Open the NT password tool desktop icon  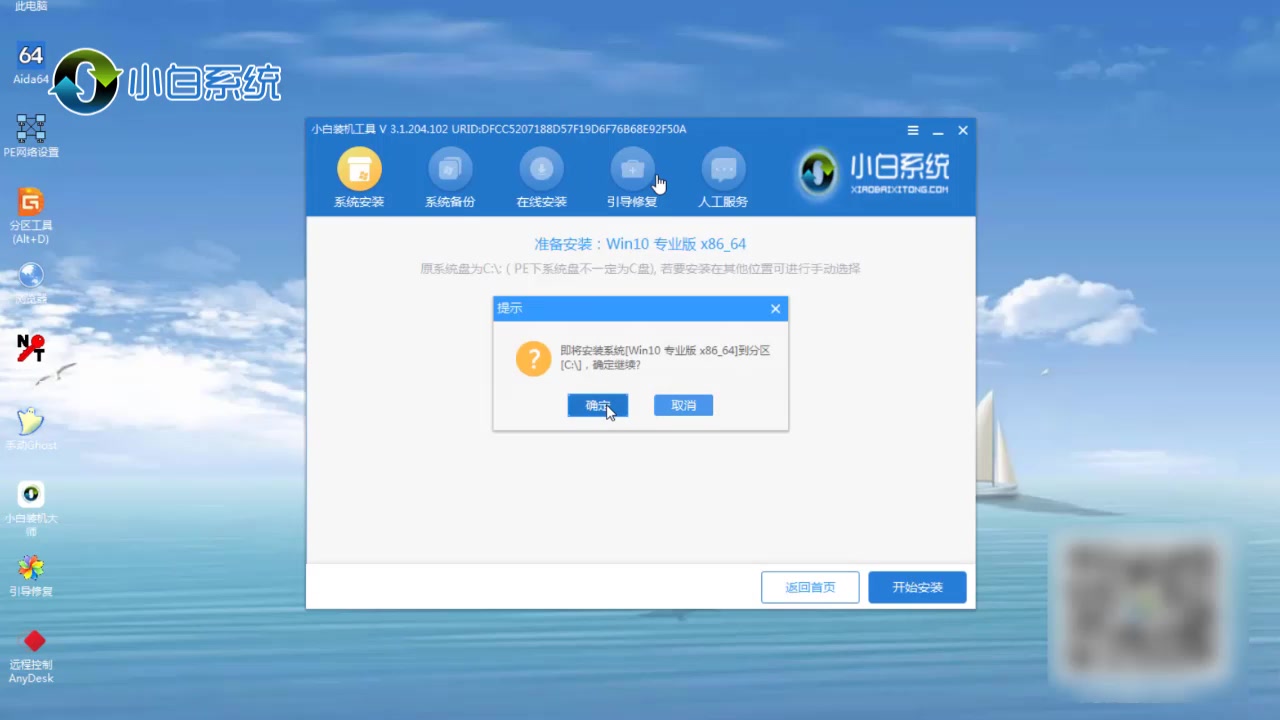tap(31, 348)
